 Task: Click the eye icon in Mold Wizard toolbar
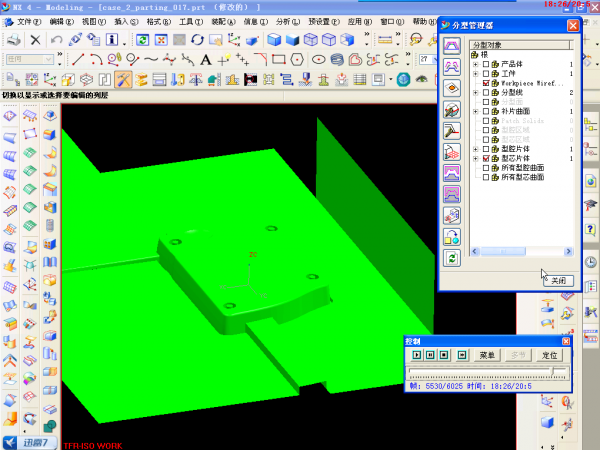coord(421,80)
